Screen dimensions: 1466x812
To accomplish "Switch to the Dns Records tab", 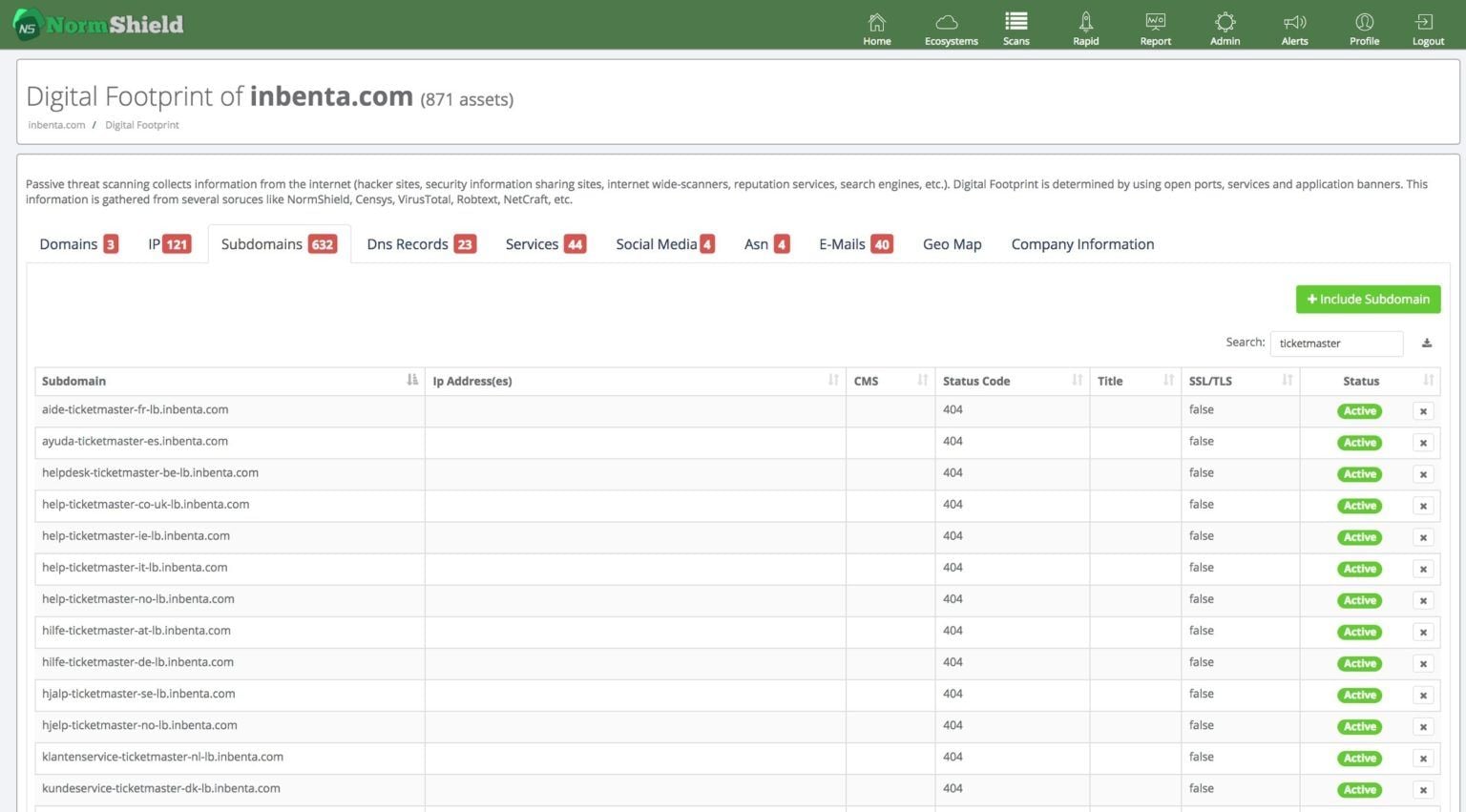I will click(x=420, y=244).
